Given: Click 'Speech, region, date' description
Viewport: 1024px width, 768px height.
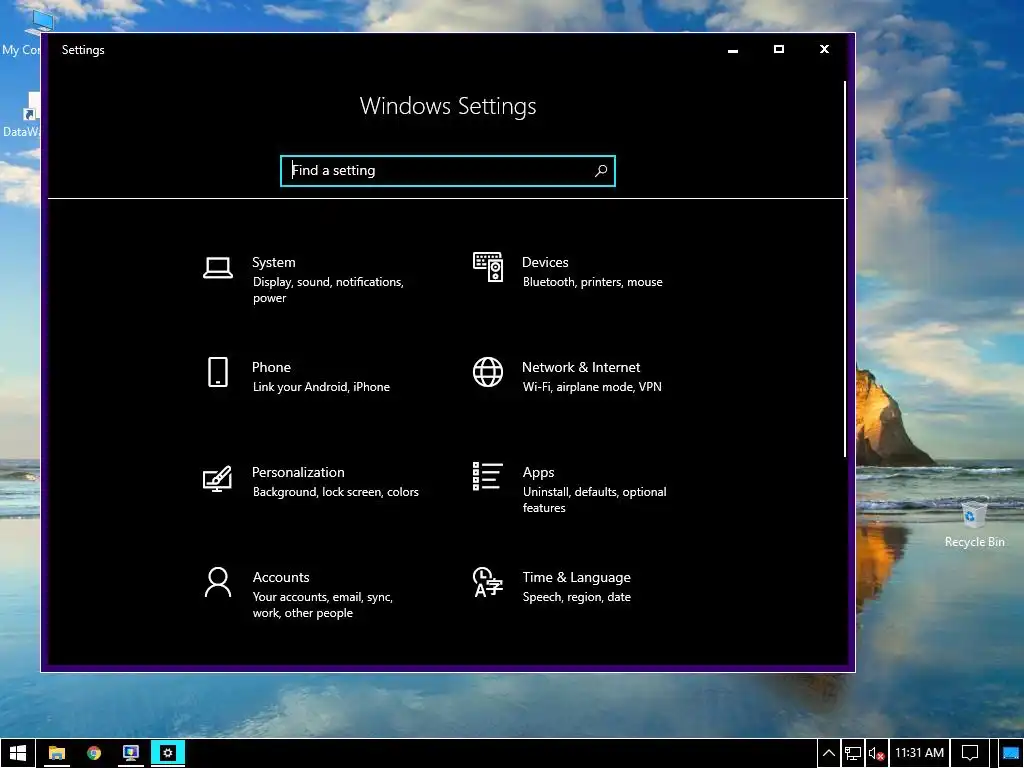Looking at the screenshot, I should point(577,597).
